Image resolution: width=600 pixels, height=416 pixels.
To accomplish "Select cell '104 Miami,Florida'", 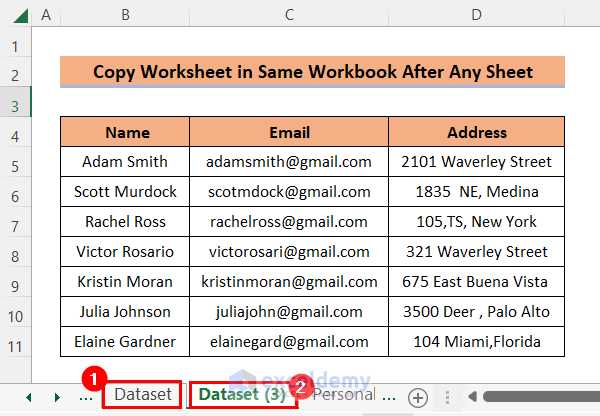I will click(x=476, y=342).
